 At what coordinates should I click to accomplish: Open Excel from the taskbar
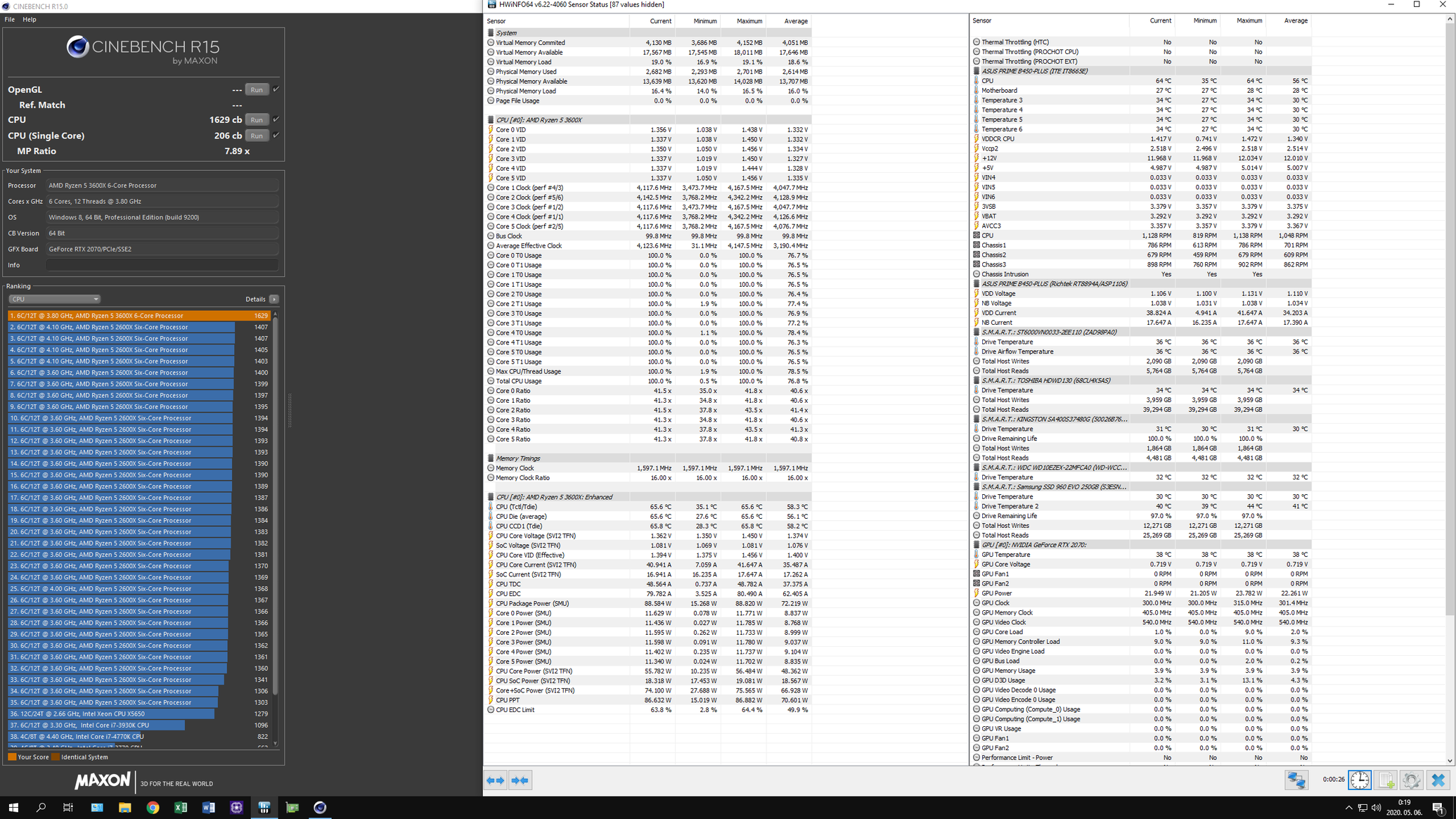click(x=181, y=808)
